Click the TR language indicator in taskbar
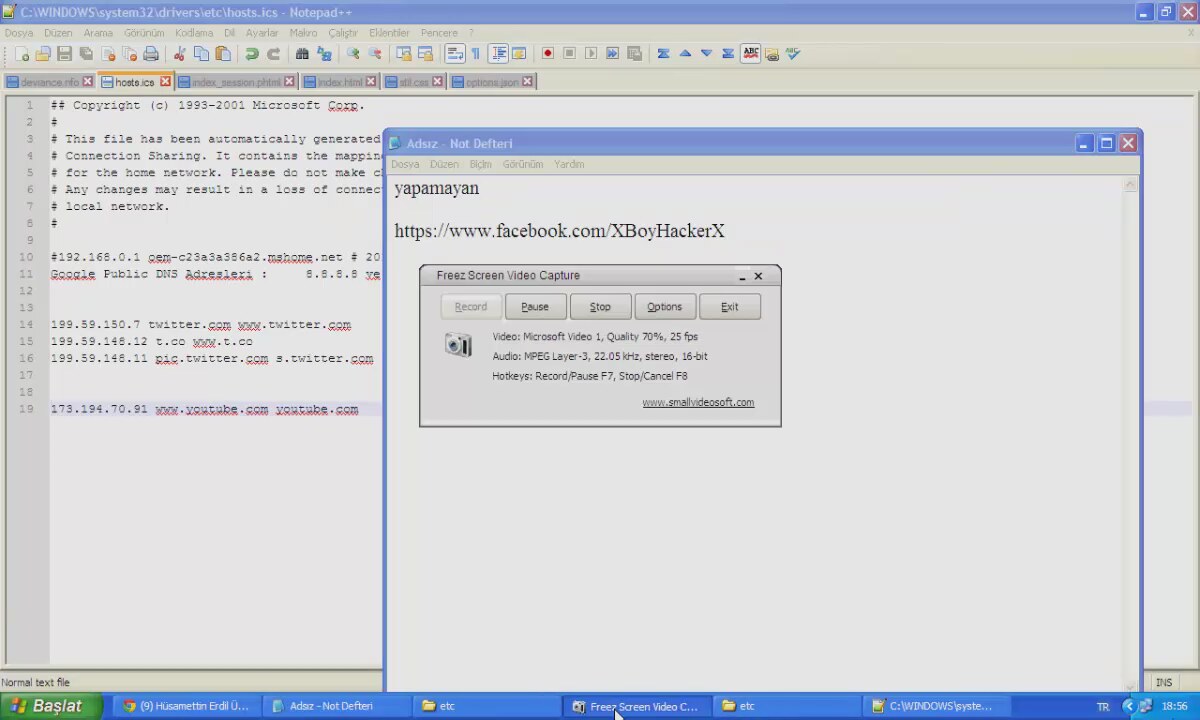Viewport: 1200px width, 720px height. click(1103, 706)
